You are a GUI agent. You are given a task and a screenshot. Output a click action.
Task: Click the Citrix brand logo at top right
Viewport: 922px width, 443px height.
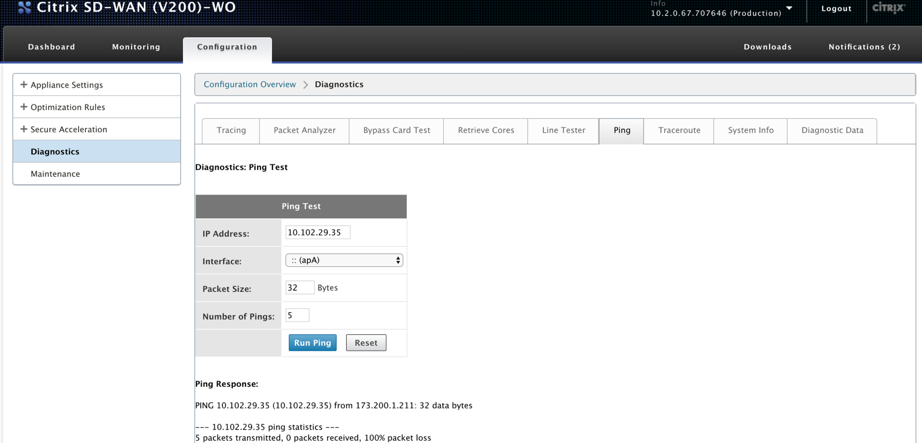888,8
